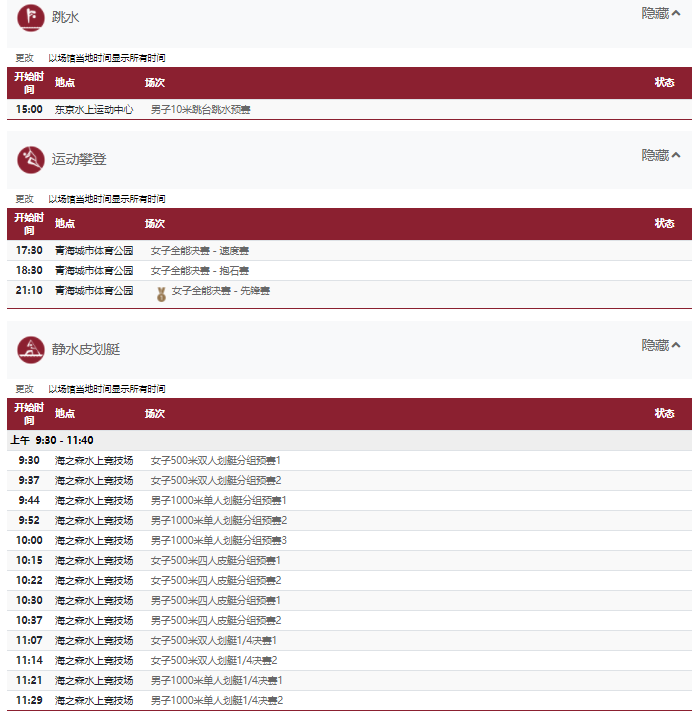Select 男子1000米单人划艇1/4决赛2
Image resolution: width=697 pixels, height=717 pixels.
pyautogui.click(x=217, y=701)
